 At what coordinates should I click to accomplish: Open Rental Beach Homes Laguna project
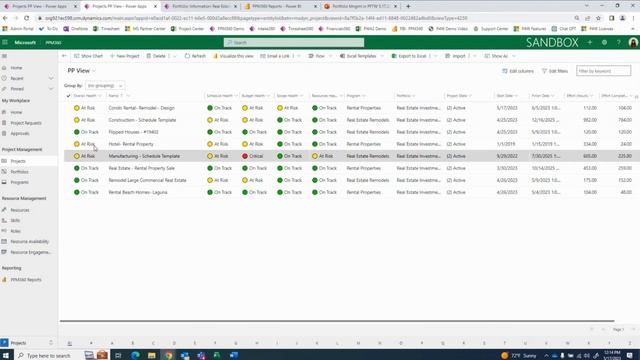coord(138,192)
